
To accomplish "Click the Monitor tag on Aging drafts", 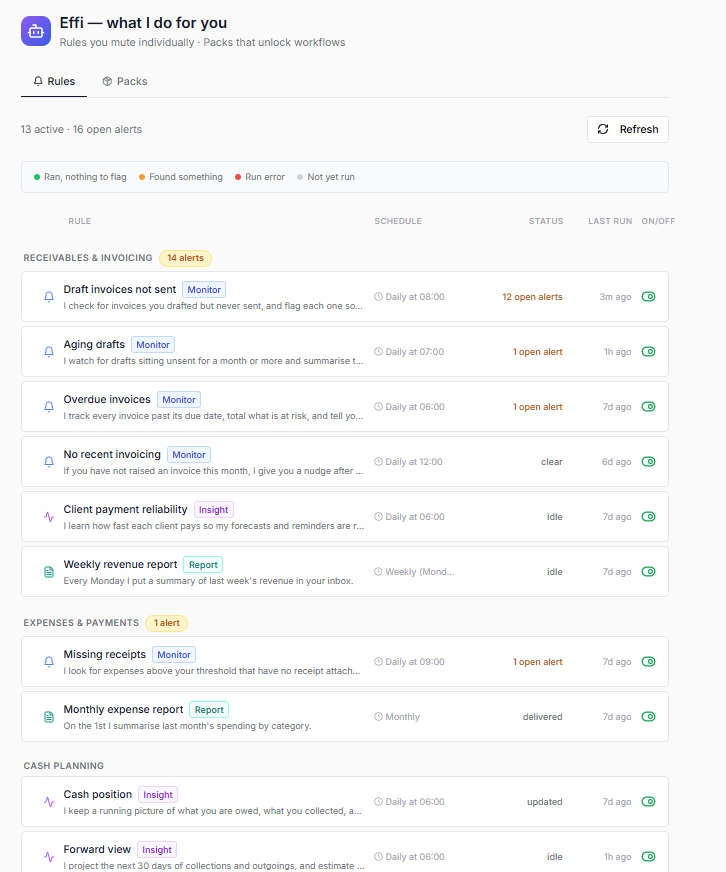I will (153, 345).
